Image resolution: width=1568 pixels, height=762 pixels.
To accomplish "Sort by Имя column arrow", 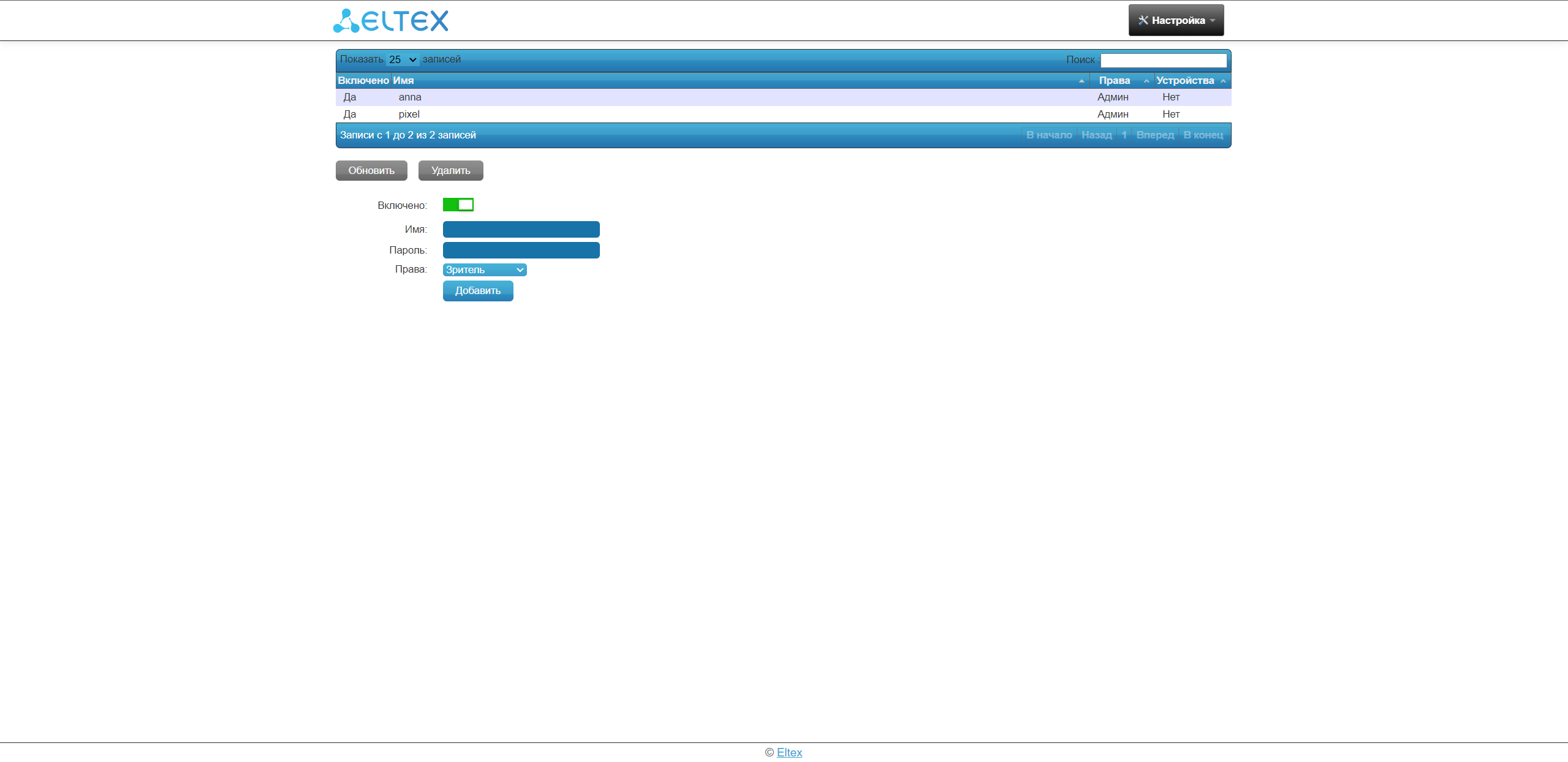I will coord(1081,81).
